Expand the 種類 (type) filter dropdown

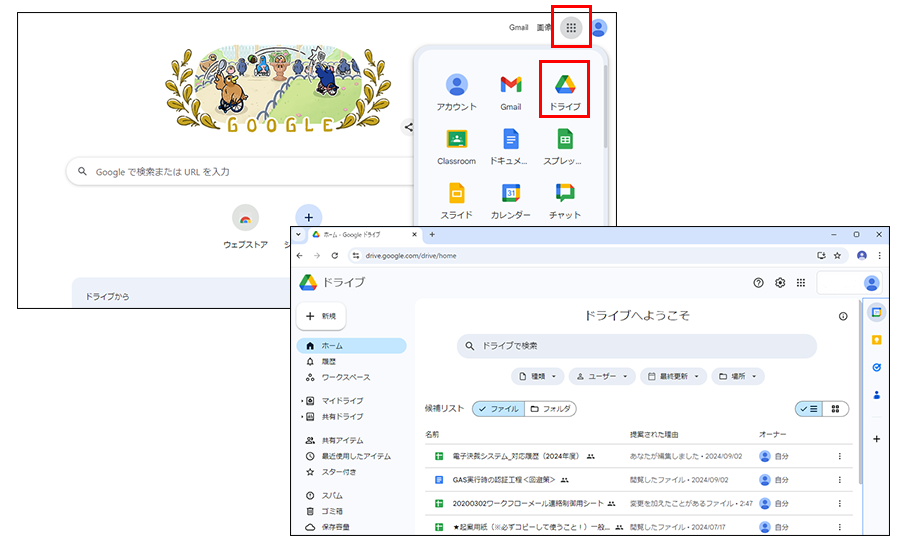(537, 377)
